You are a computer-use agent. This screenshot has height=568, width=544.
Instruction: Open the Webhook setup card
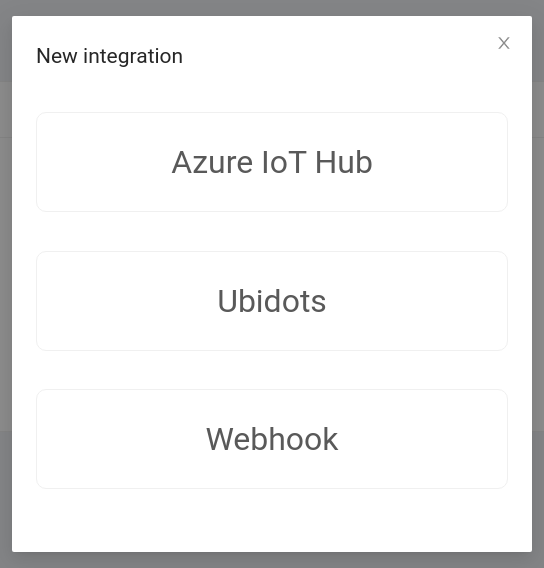coord(272,439)
